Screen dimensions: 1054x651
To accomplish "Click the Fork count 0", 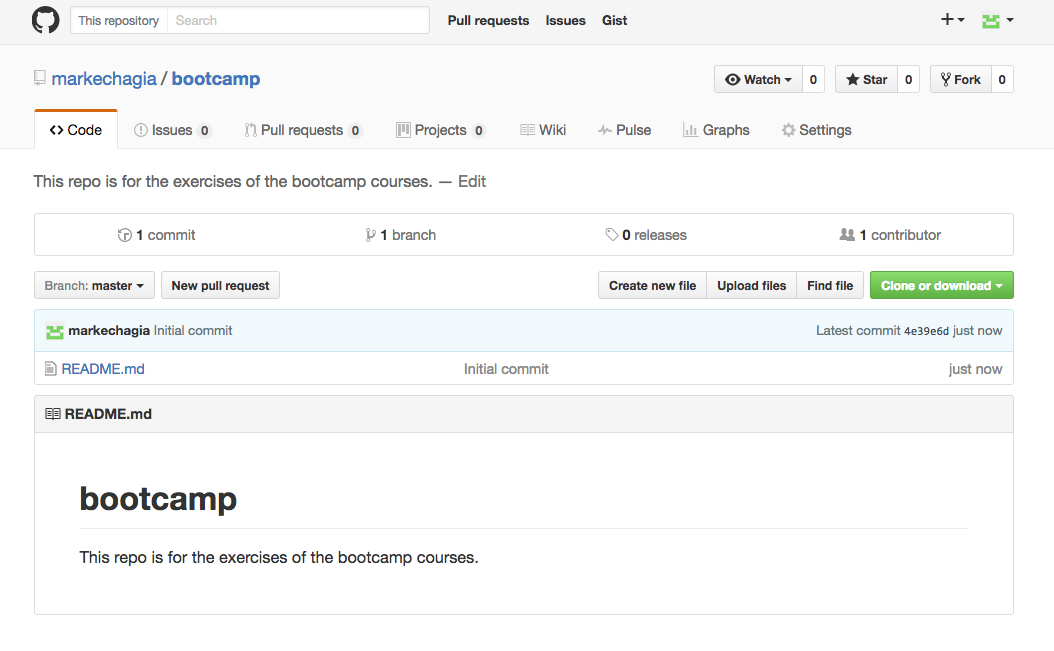I will click(1002, 79).
